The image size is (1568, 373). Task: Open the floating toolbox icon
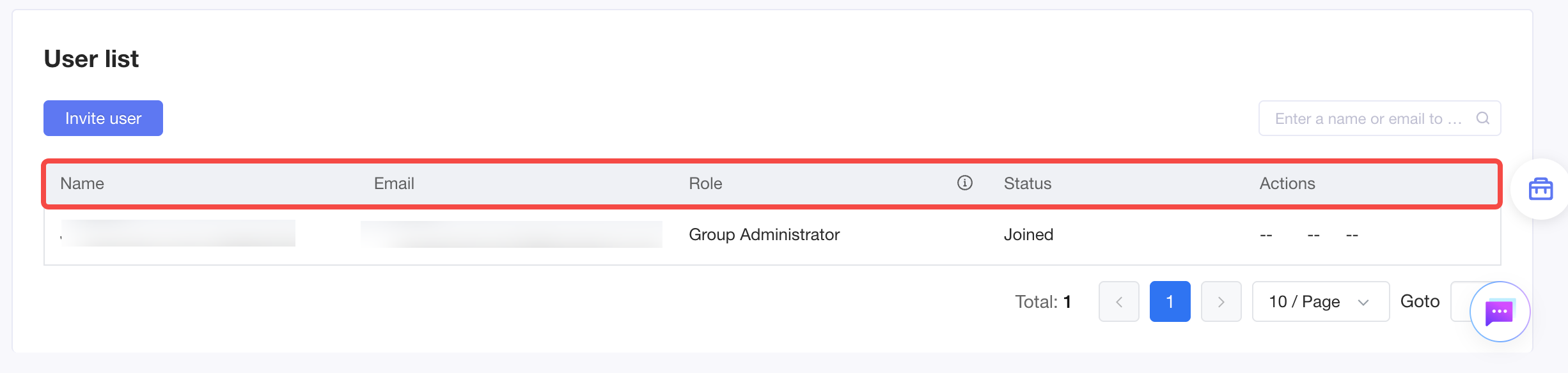tap(1541, 189)
